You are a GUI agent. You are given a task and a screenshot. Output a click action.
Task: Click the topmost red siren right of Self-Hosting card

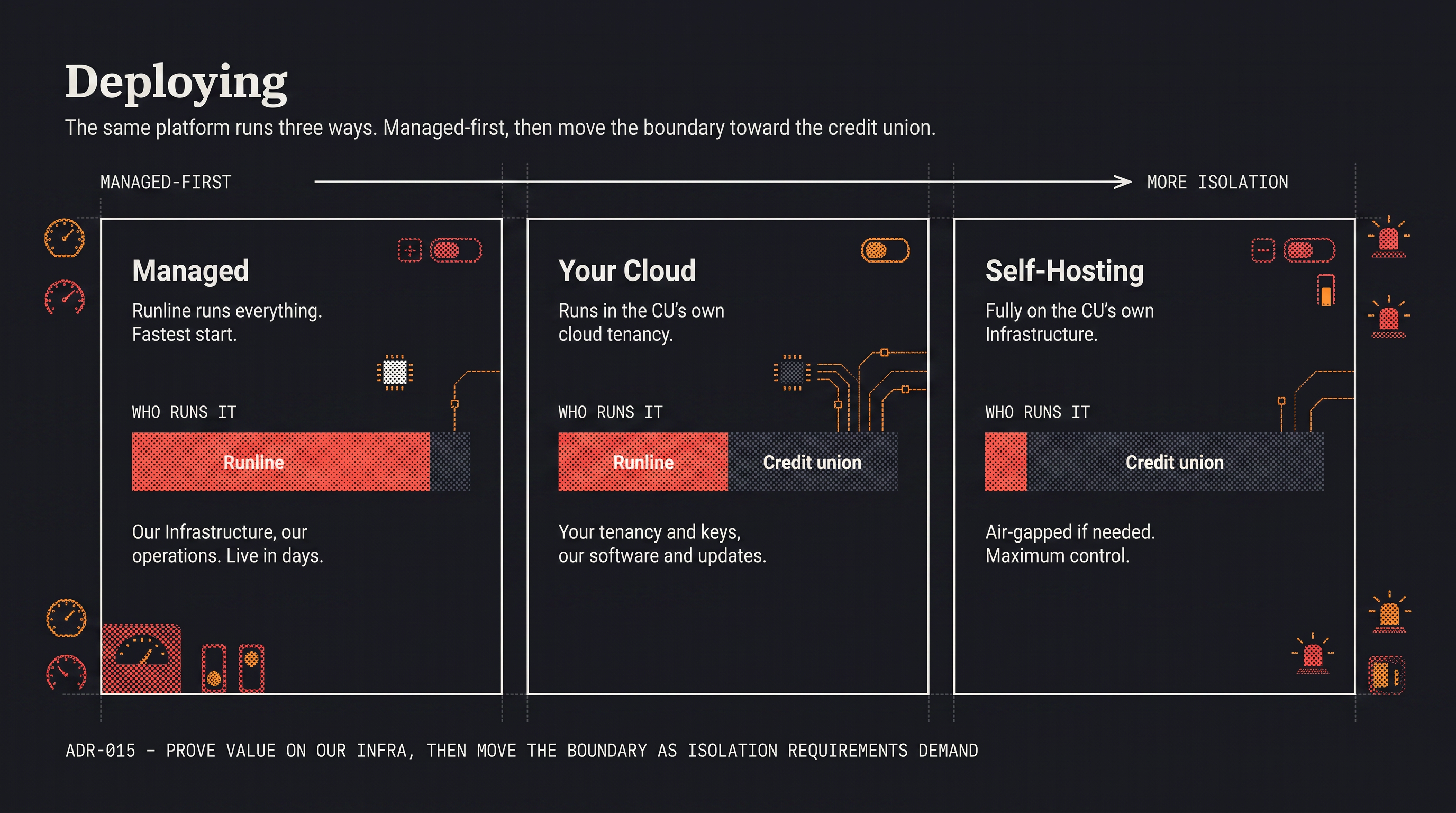pyautogui.click(x=1389, y=237)
